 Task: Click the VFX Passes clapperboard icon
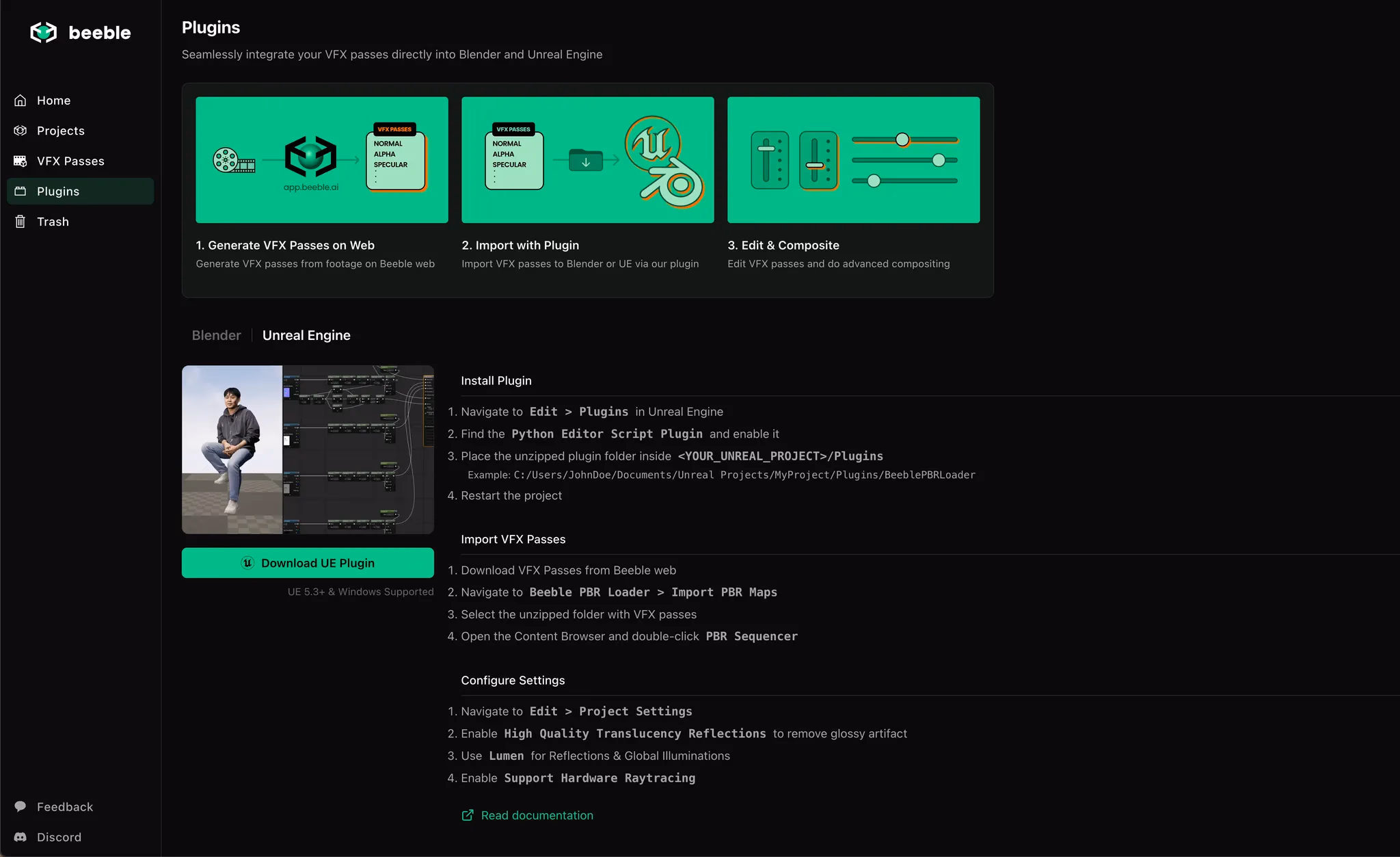pyautogui.click(x=21, y=160)
